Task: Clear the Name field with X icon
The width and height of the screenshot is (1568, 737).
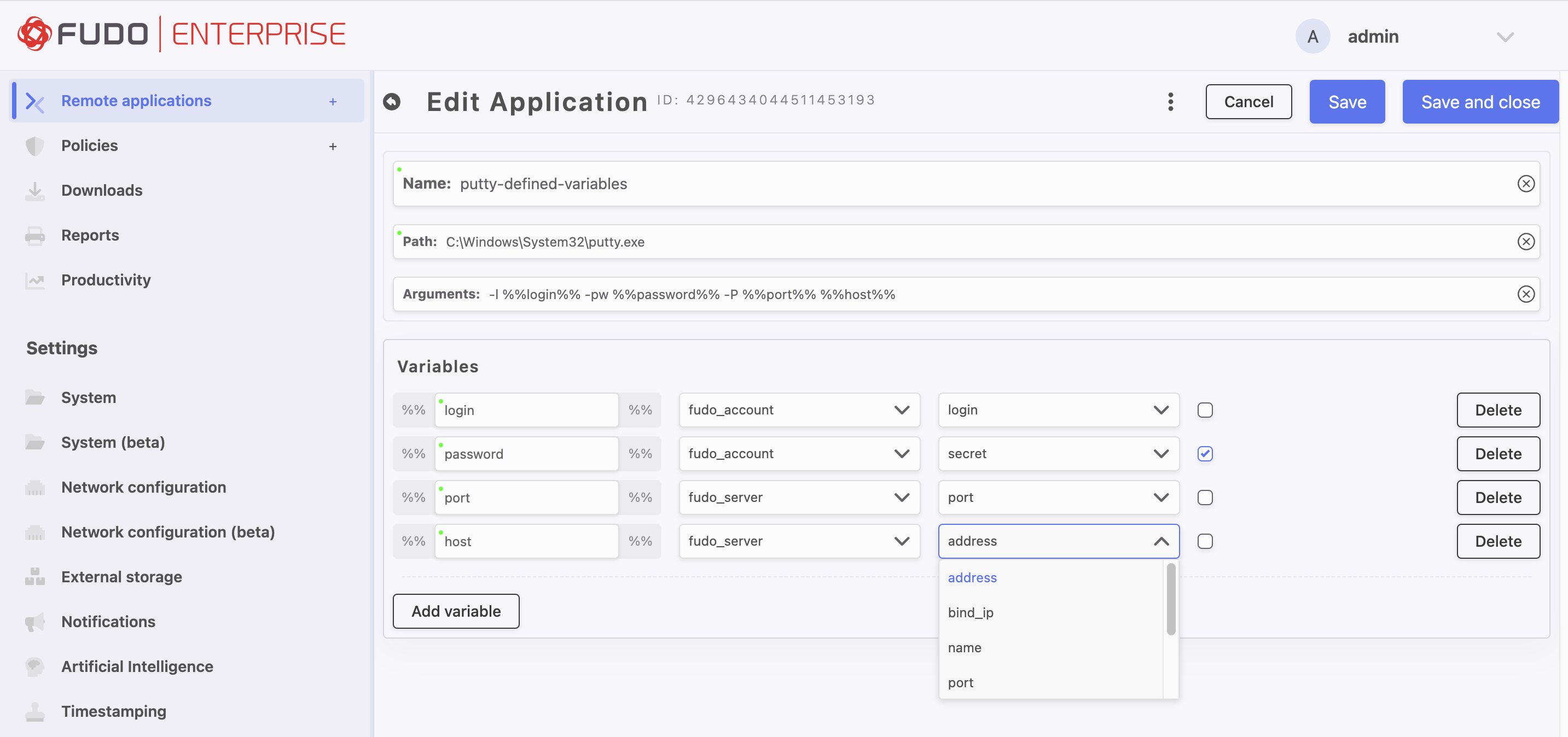Action: click(1525, 184)
